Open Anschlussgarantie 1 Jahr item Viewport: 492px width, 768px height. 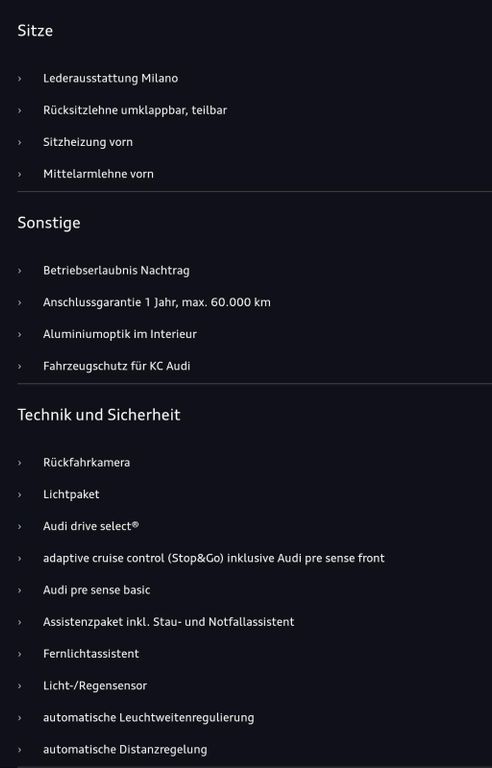pyautogui.click(x=157, y=302)
